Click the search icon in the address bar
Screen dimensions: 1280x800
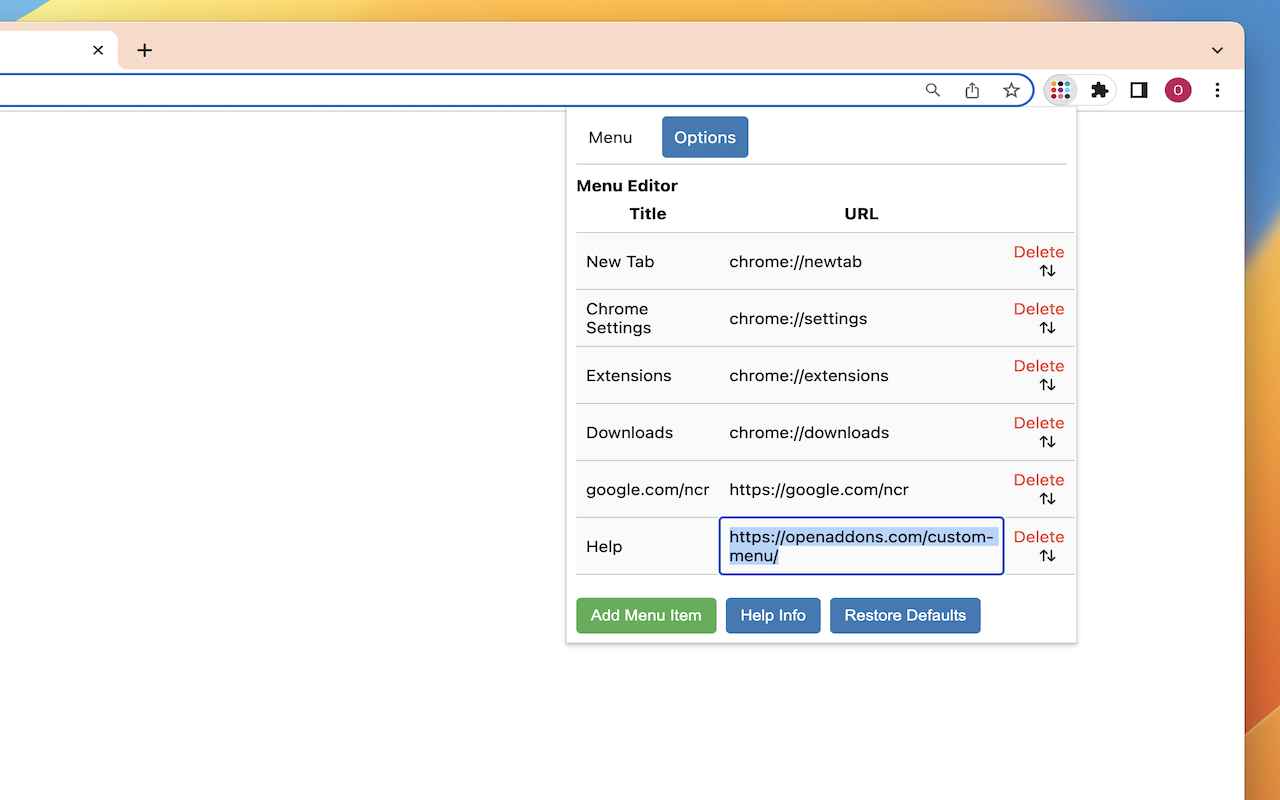[x=932, y=90]
